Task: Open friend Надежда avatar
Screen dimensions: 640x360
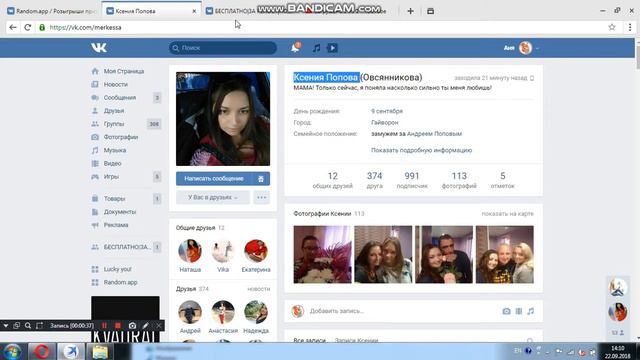Action: (x=256, y=312)
